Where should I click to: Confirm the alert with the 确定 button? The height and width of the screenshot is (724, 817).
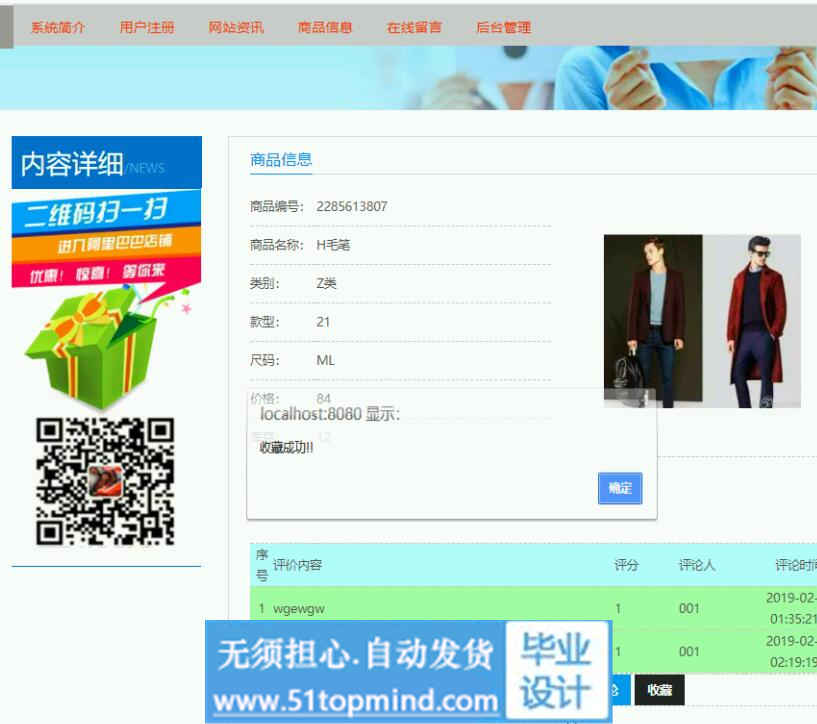(620, 488)
